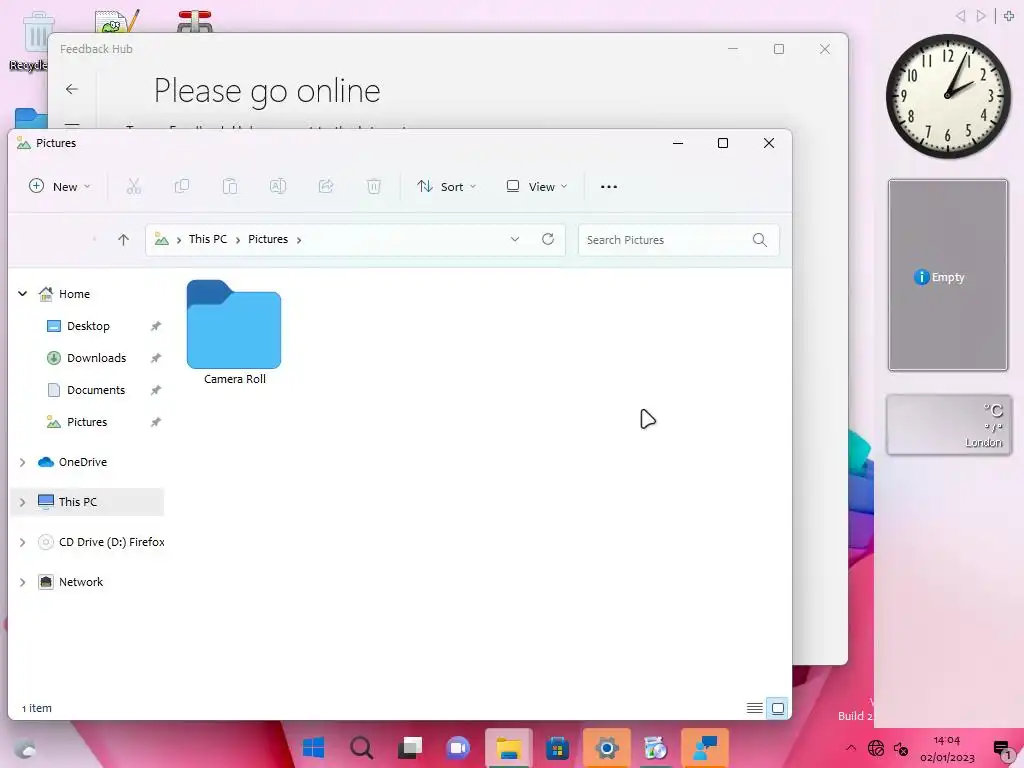Select OneDrive in navigation pane
The height and width of the screenshot is (768, 1024).
(x=82, y=462)
